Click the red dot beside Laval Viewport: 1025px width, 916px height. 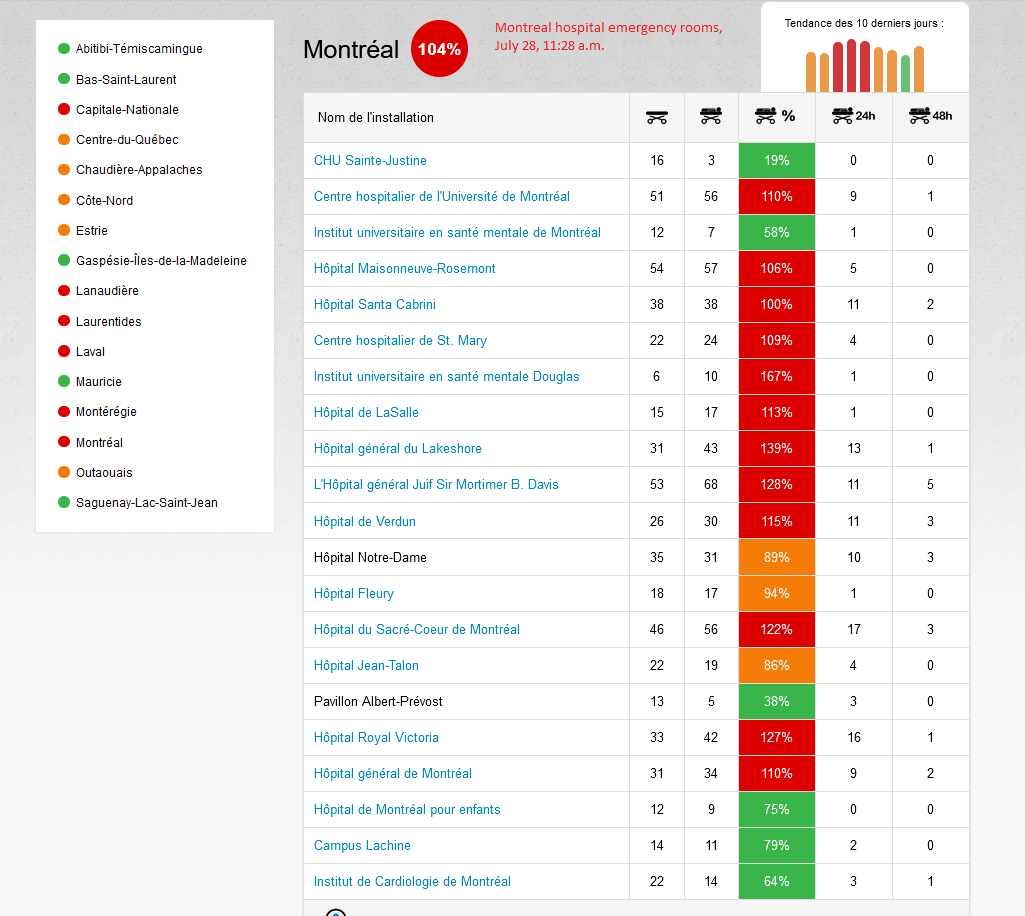[64, 351]
